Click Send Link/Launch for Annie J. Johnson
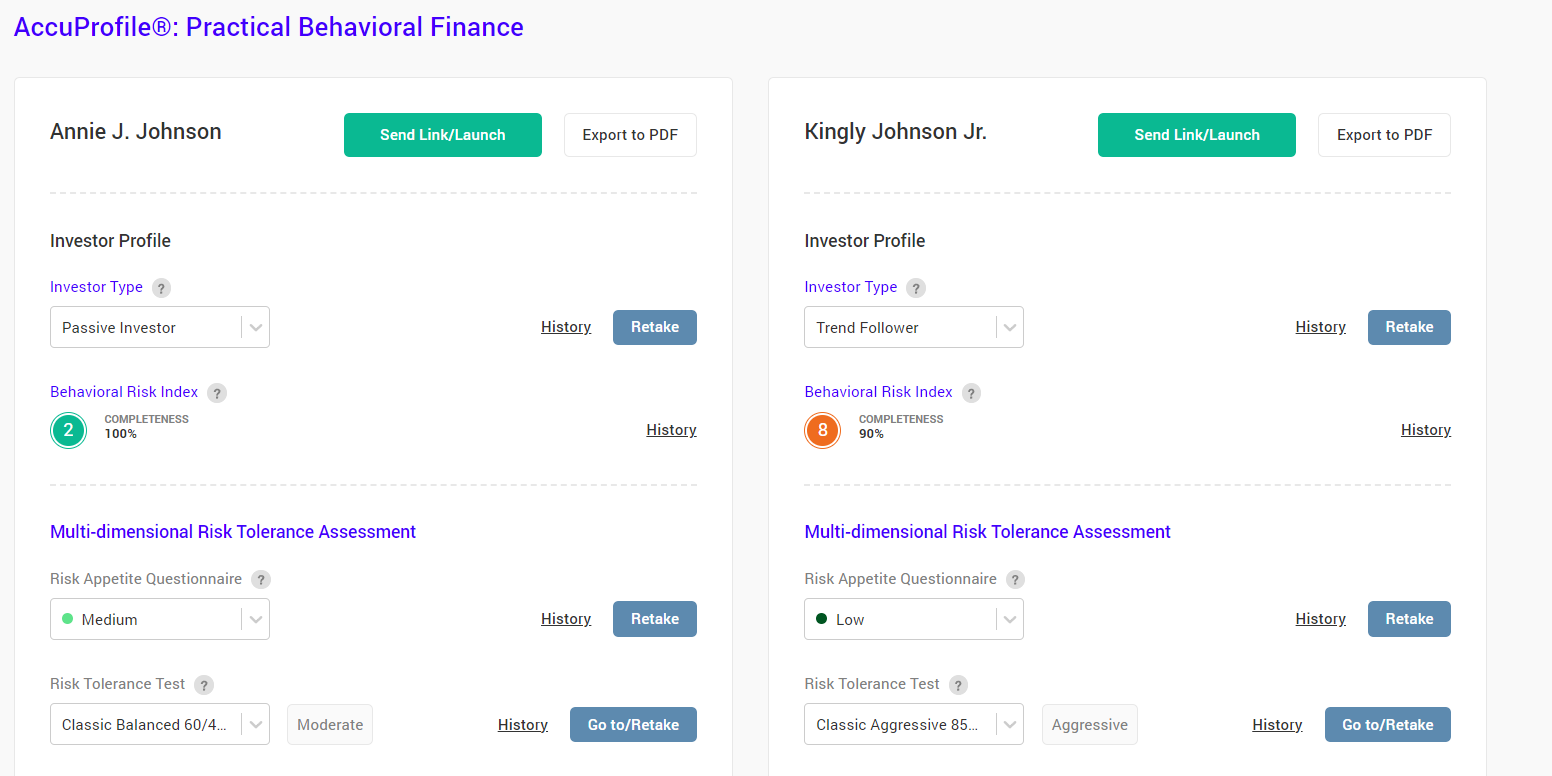This screenshot has height=776, width=1552. (x=443, y=135)
